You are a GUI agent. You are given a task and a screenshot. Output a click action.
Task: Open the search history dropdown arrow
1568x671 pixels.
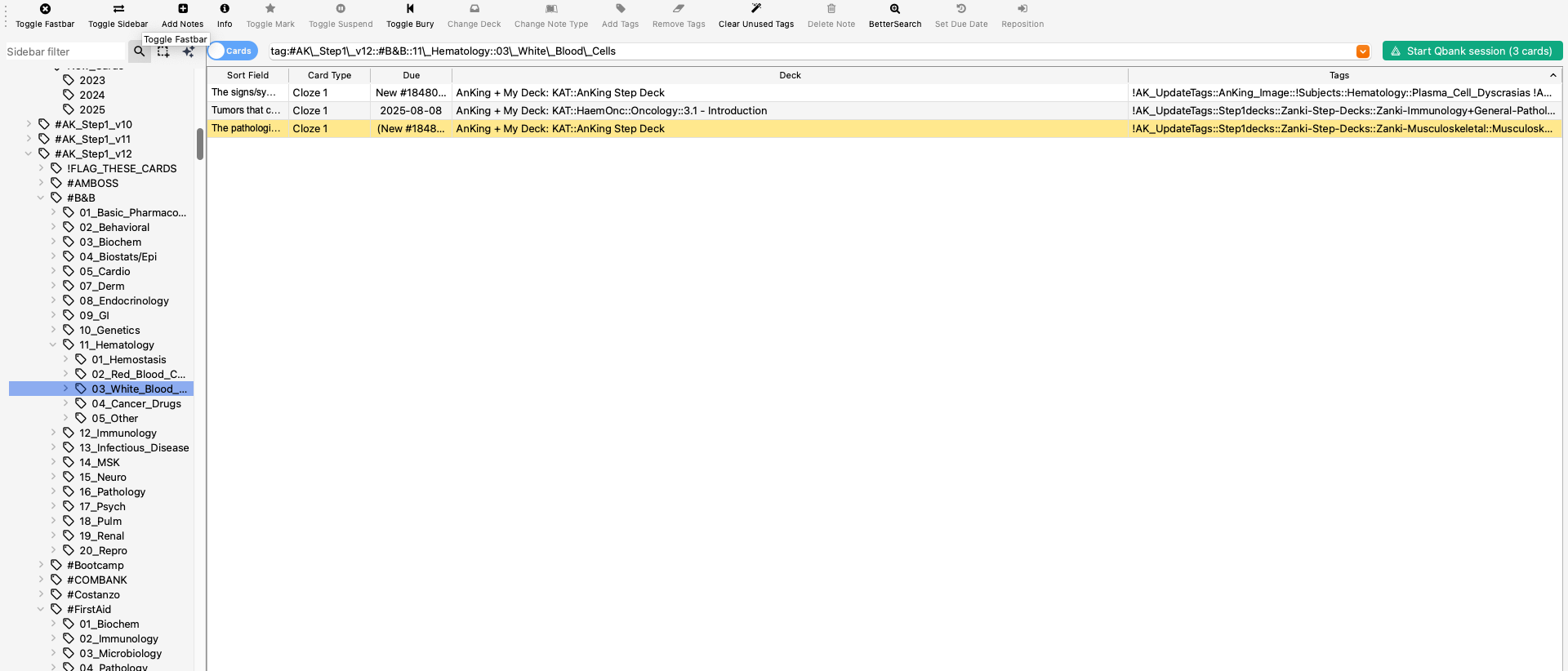point(1362,51)
